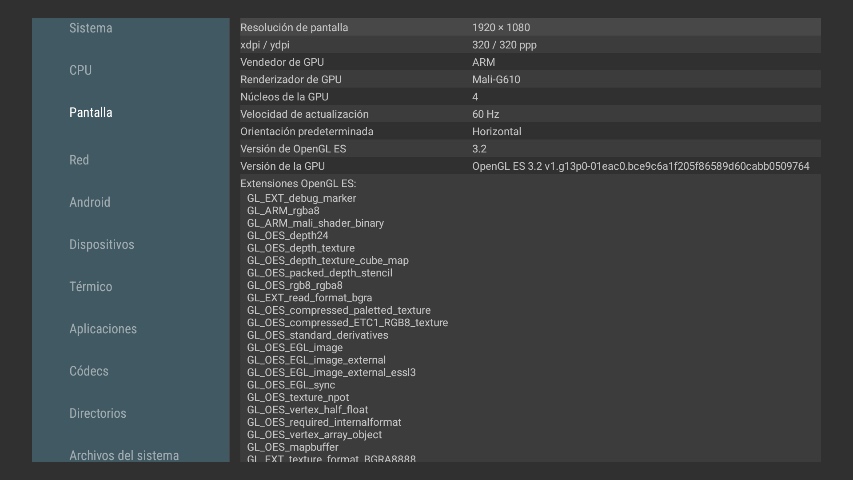Select the Orientación predeterminada label
Viewport: 853px width, 480px height.
tap(307, 131)
